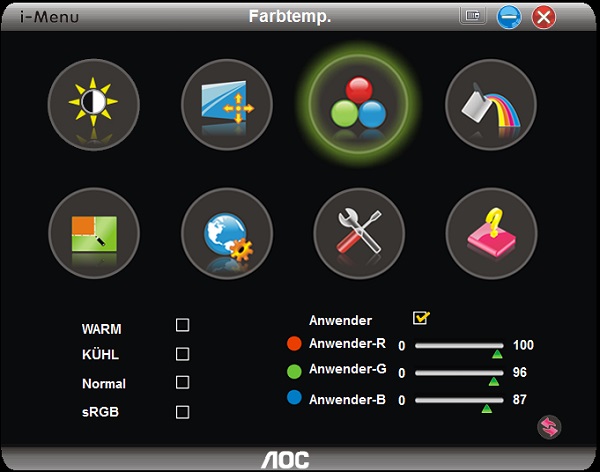Open the Luminance brightness/contrast icon
Screen dimensions: 600x472
(x=93, y=105)
